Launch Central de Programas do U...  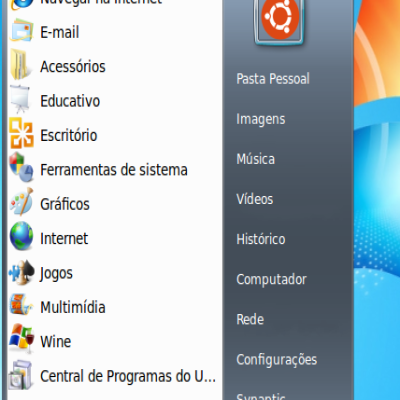(128, 376)
